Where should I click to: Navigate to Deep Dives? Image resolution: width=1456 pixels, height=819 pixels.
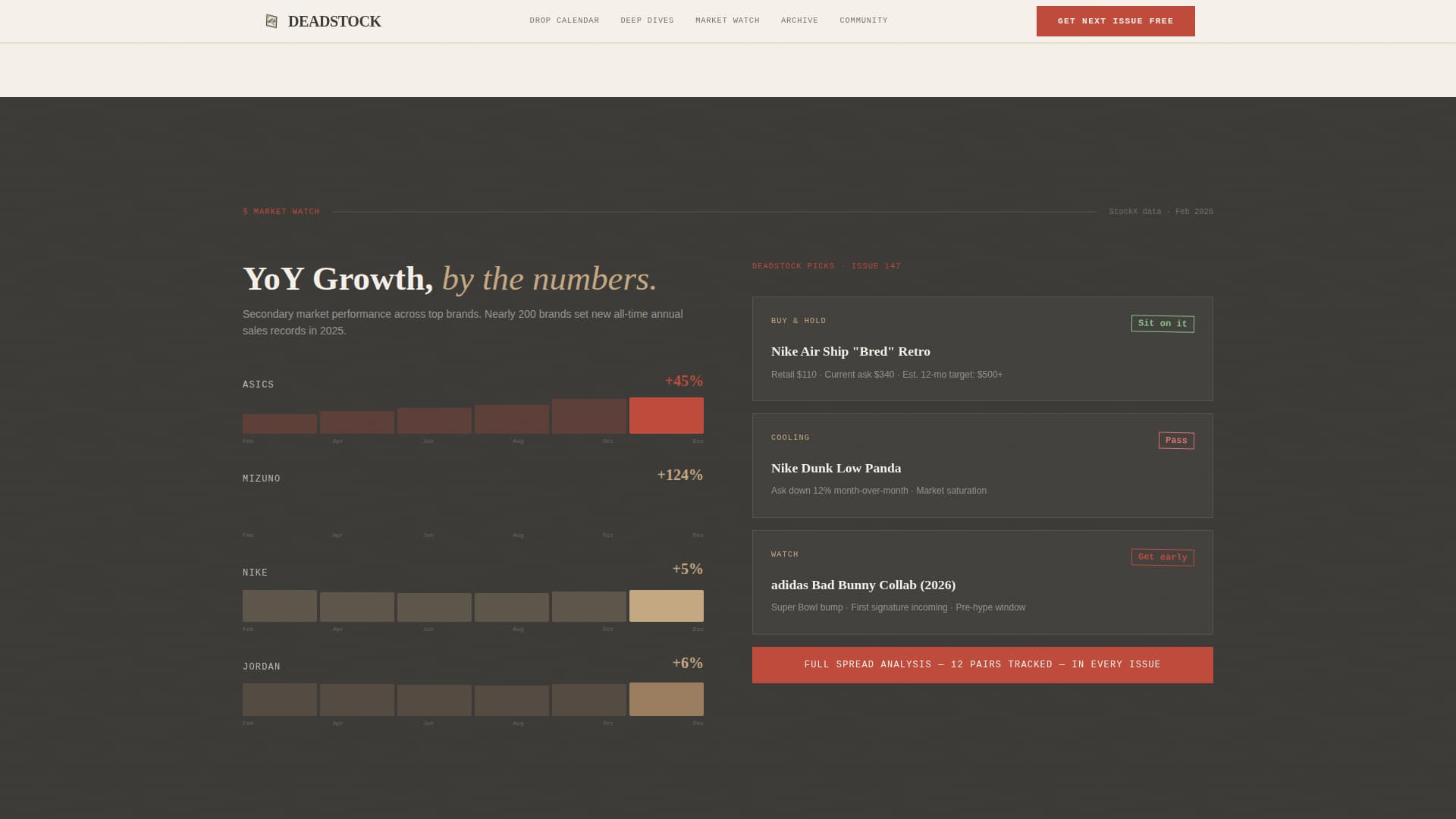tap(646, 20)
